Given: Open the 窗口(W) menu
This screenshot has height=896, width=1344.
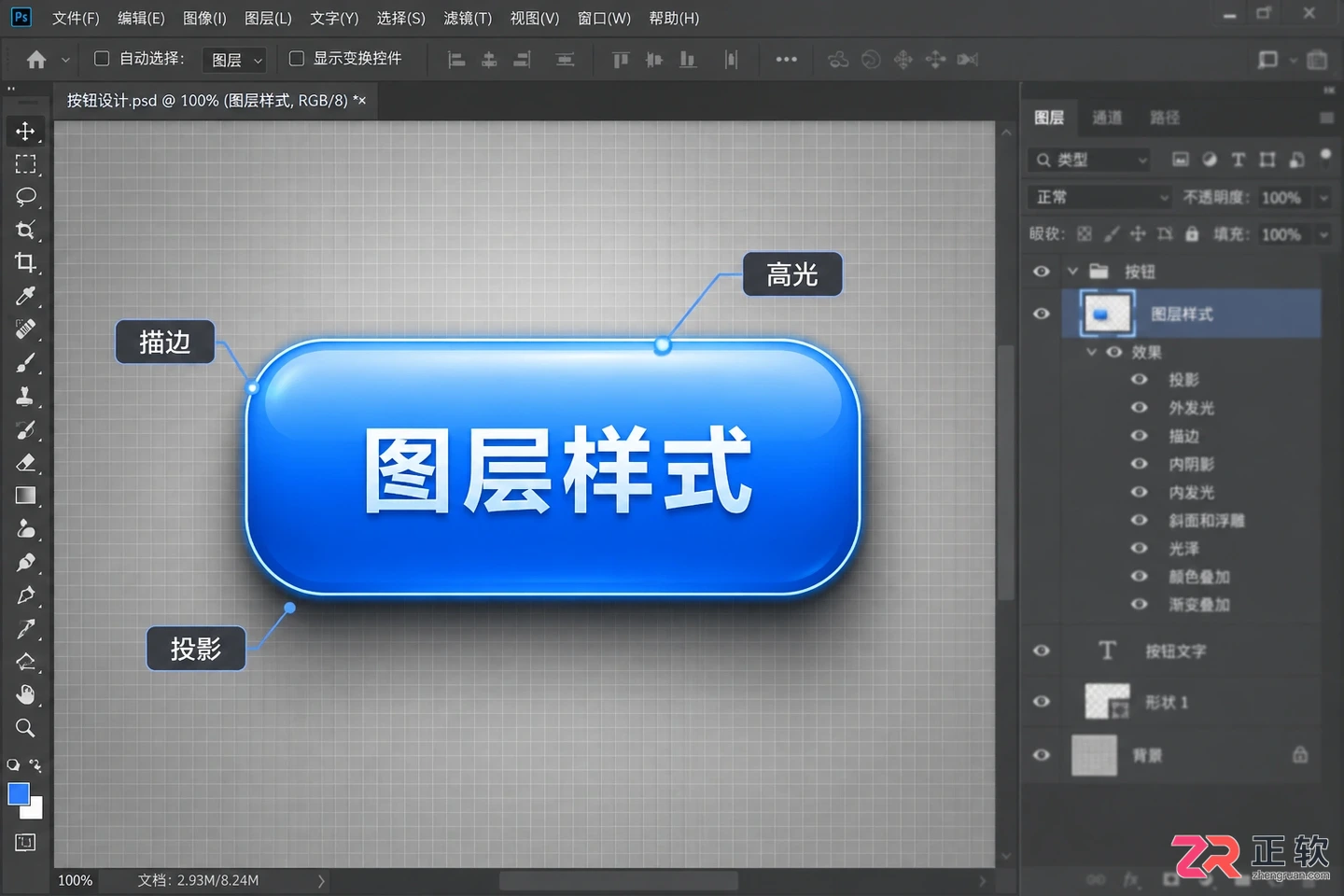Looking at the screenshot, I should (x=604, y=18).
